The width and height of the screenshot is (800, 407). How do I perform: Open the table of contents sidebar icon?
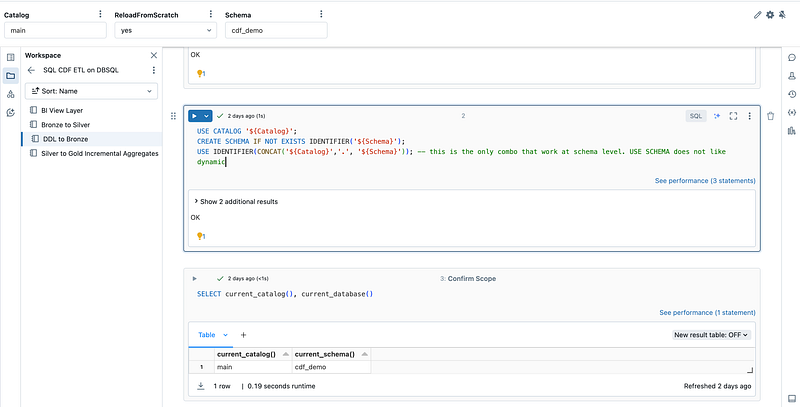(x=11, y=57)
